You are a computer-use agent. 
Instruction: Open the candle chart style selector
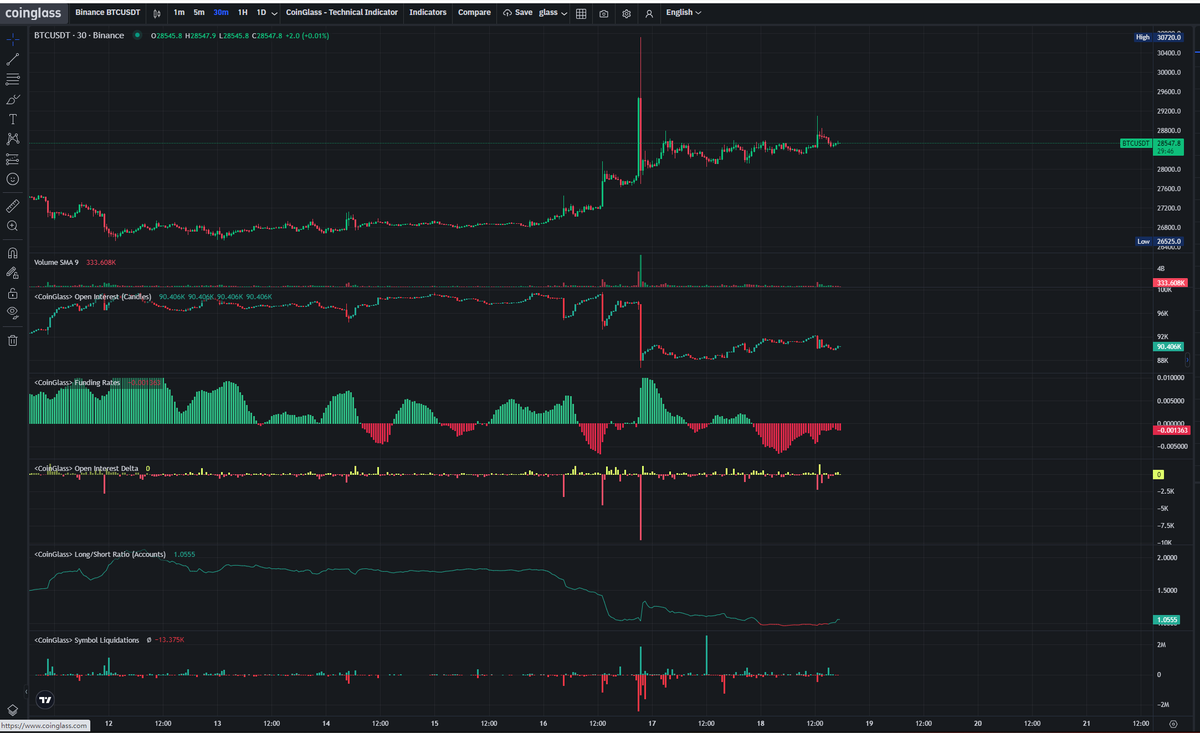click(157, 13)
